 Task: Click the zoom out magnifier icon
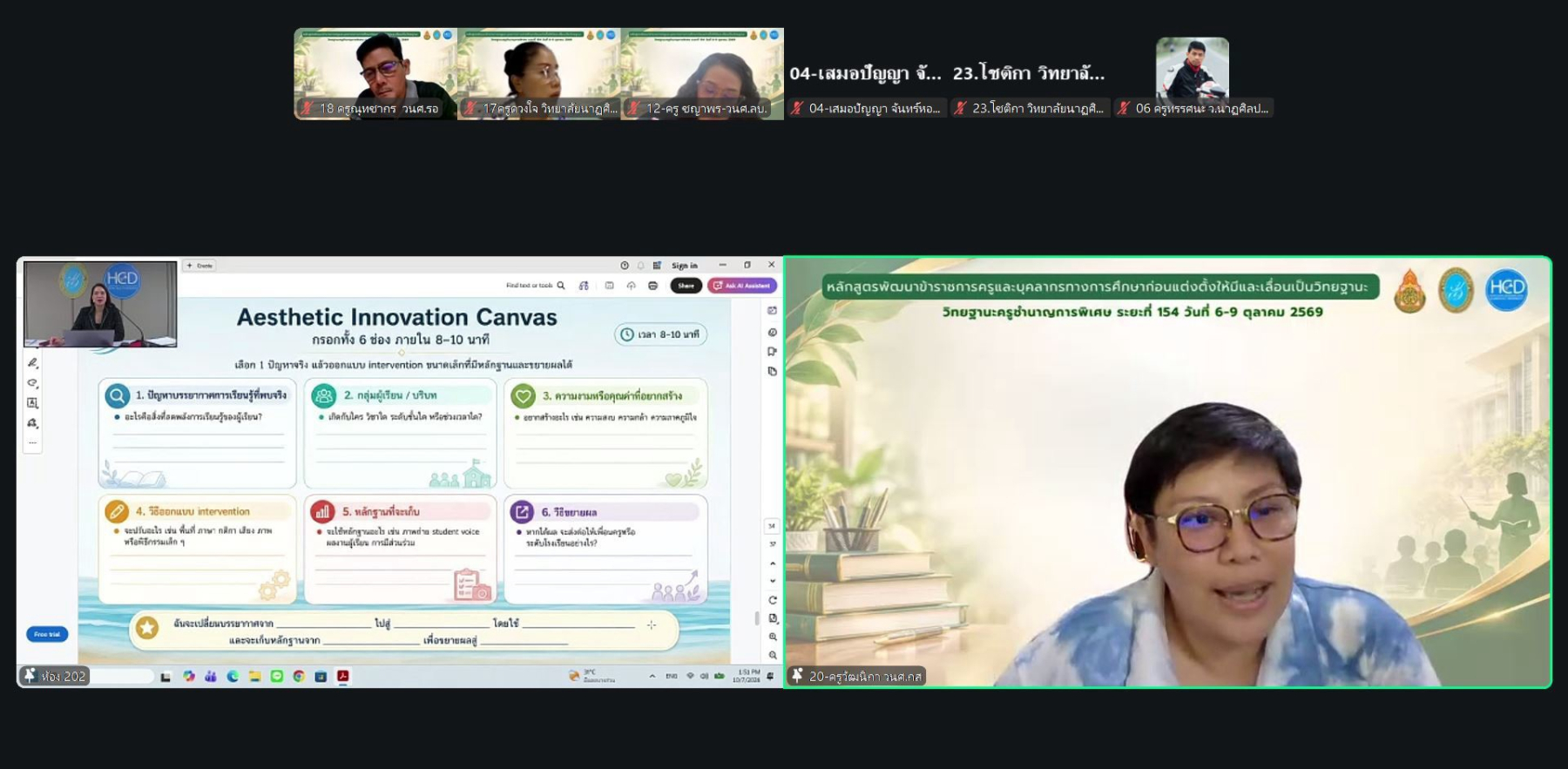pyautogui.click(x=772, y=655)
